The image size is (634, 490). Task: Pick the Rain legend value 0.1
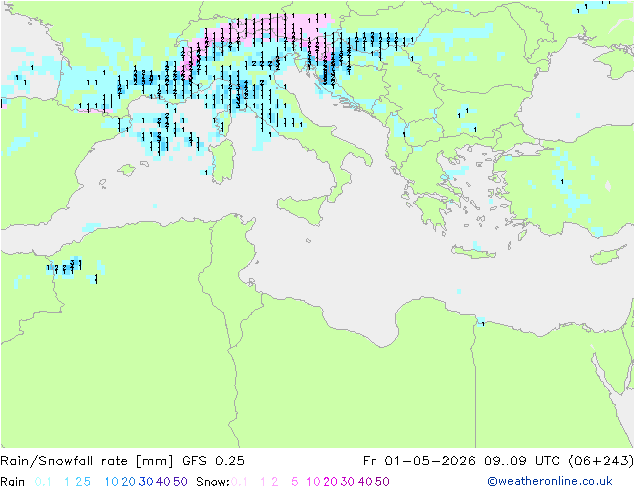click(43, 482)
